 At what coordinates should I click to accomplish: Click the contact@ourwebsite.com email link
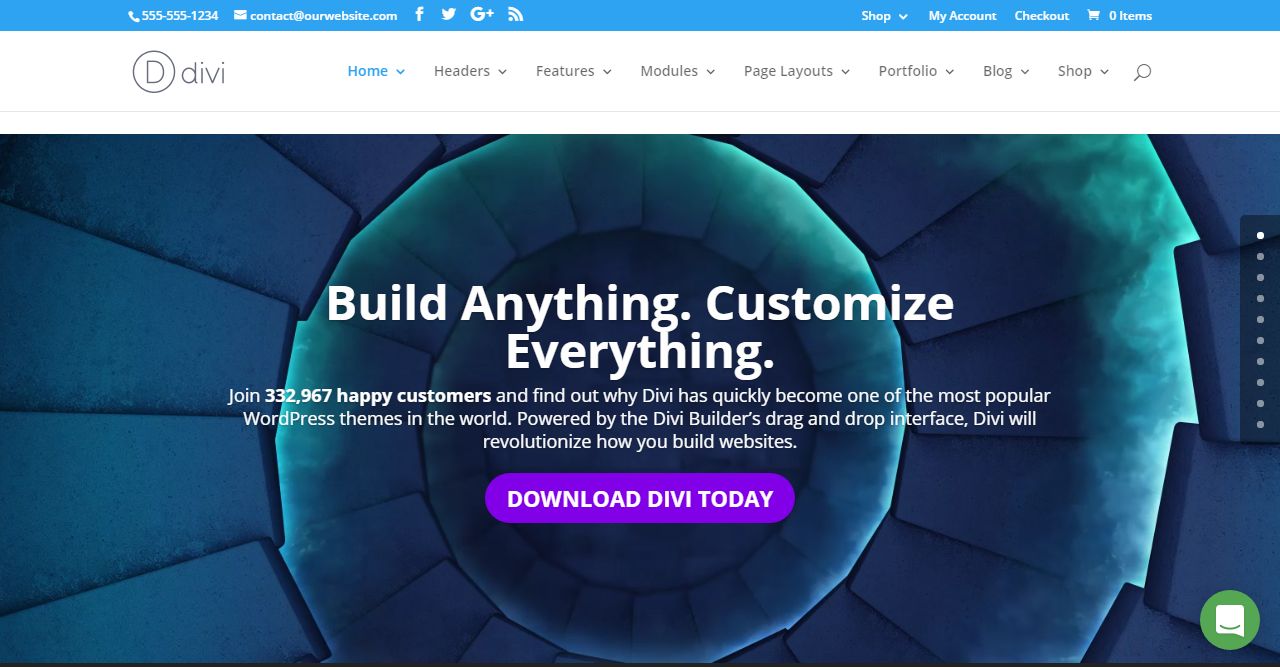[x=315, y=15]
